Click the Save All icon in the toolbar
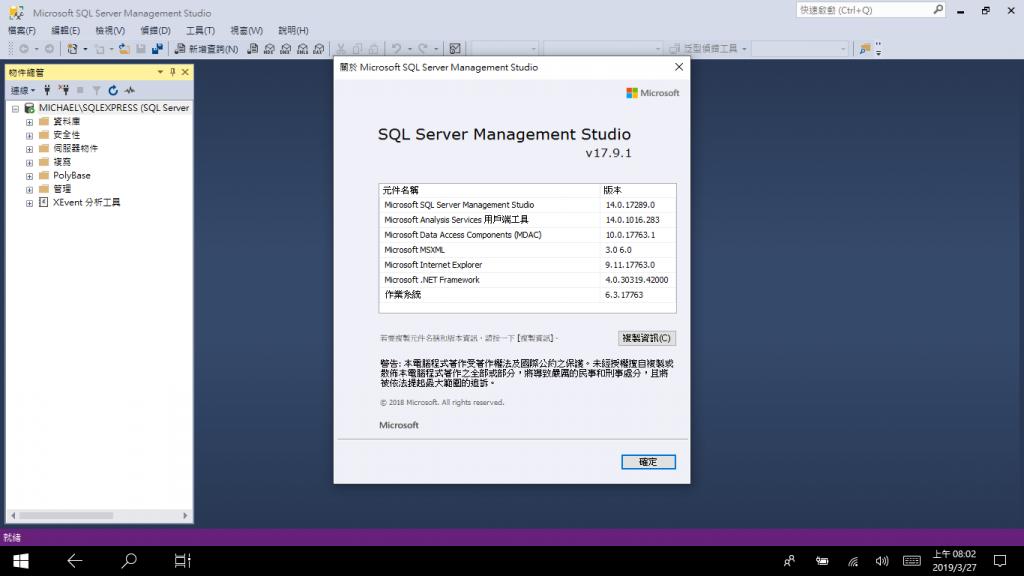Viewport: 1024px width, 576px height. point(157,49)
